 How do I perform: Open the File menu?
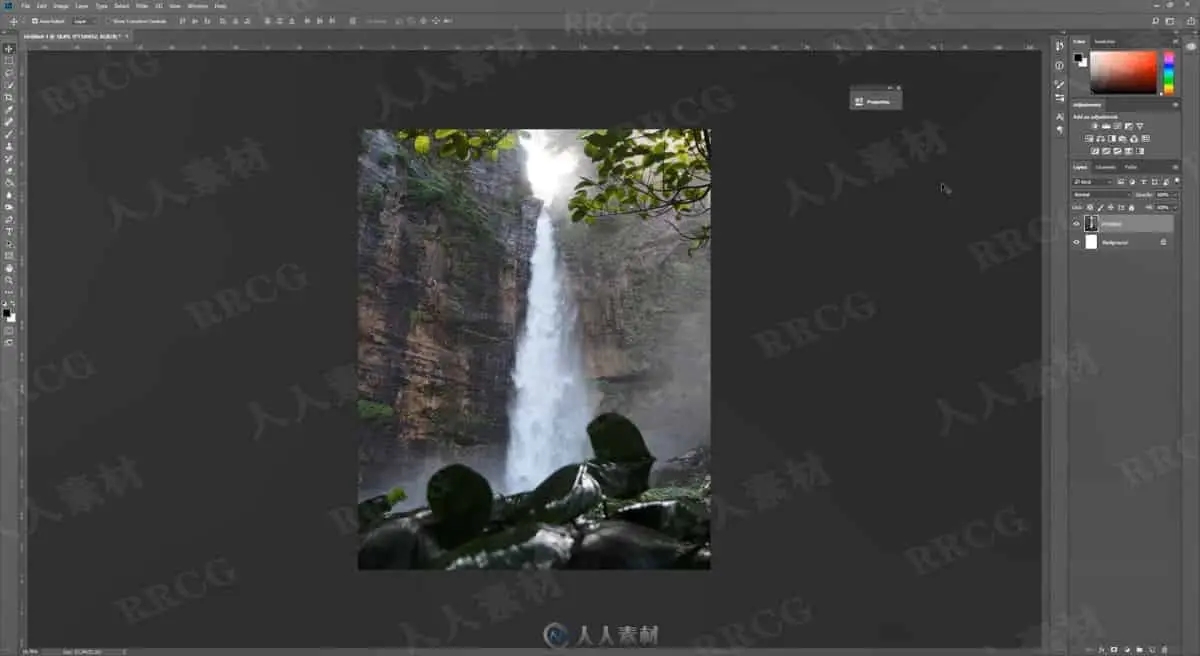tap(26, 6)
